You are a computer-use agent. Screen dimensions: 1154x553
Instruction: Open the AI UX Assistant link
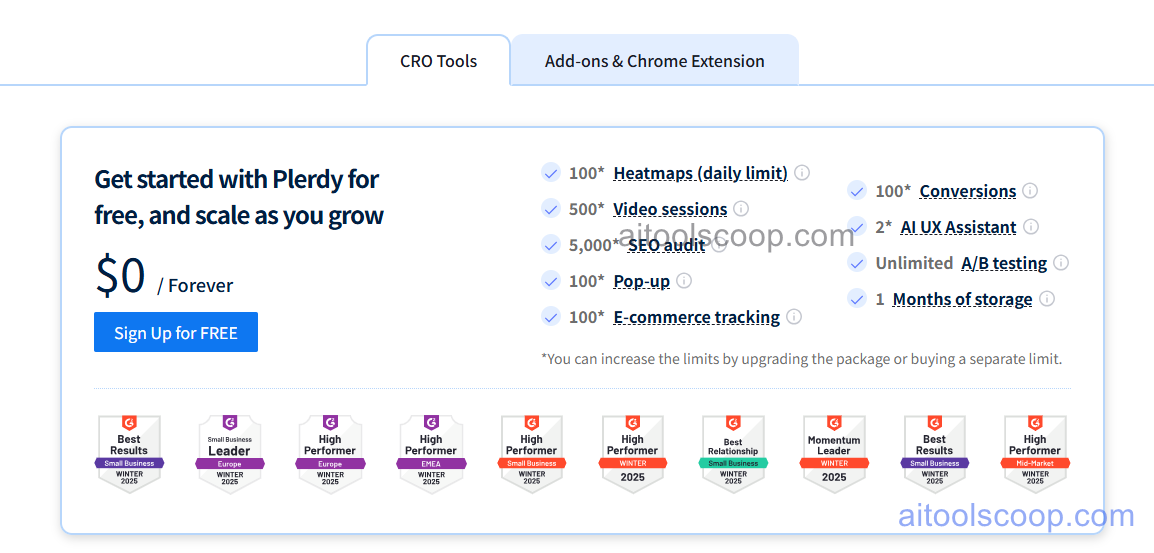(958, 228)
